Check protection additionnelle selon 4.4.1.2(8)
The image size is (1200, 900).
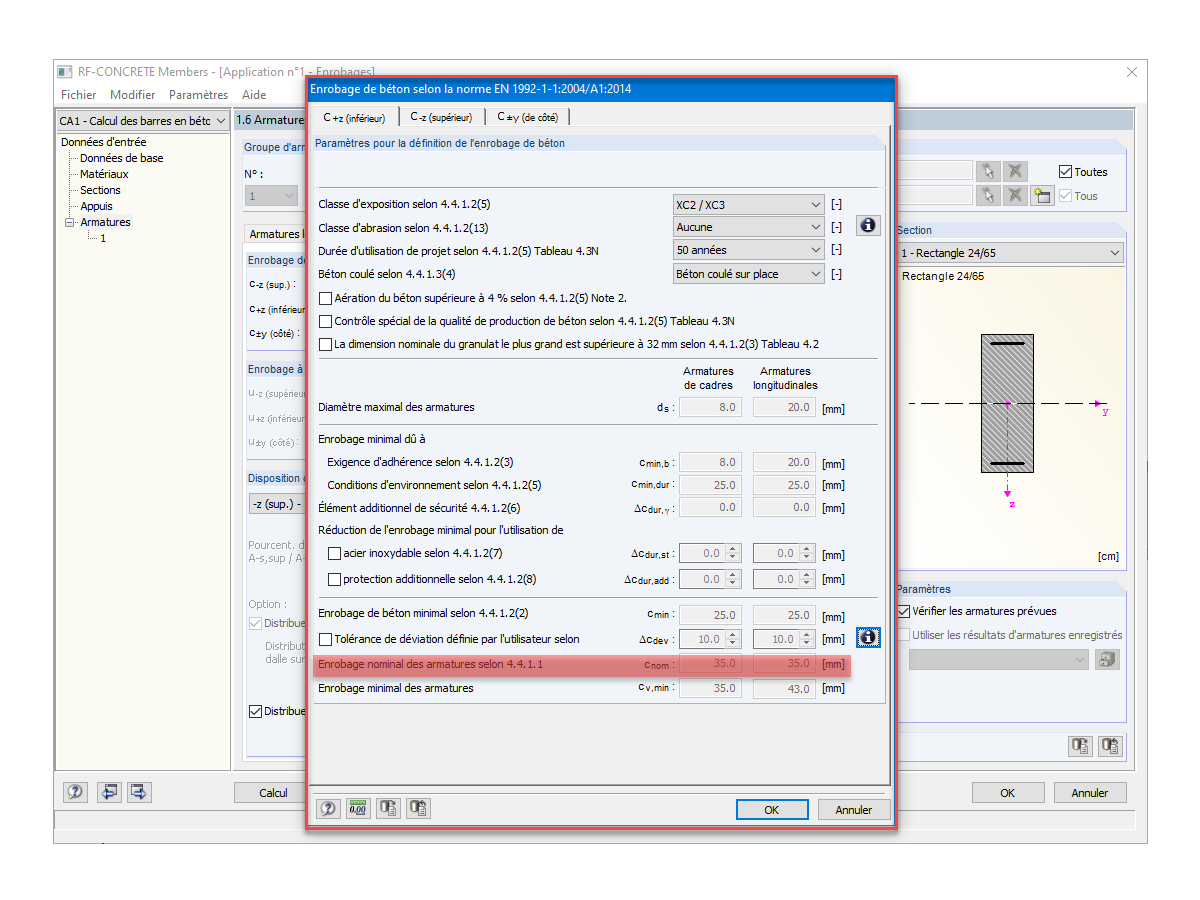click(x=334, y=579)
